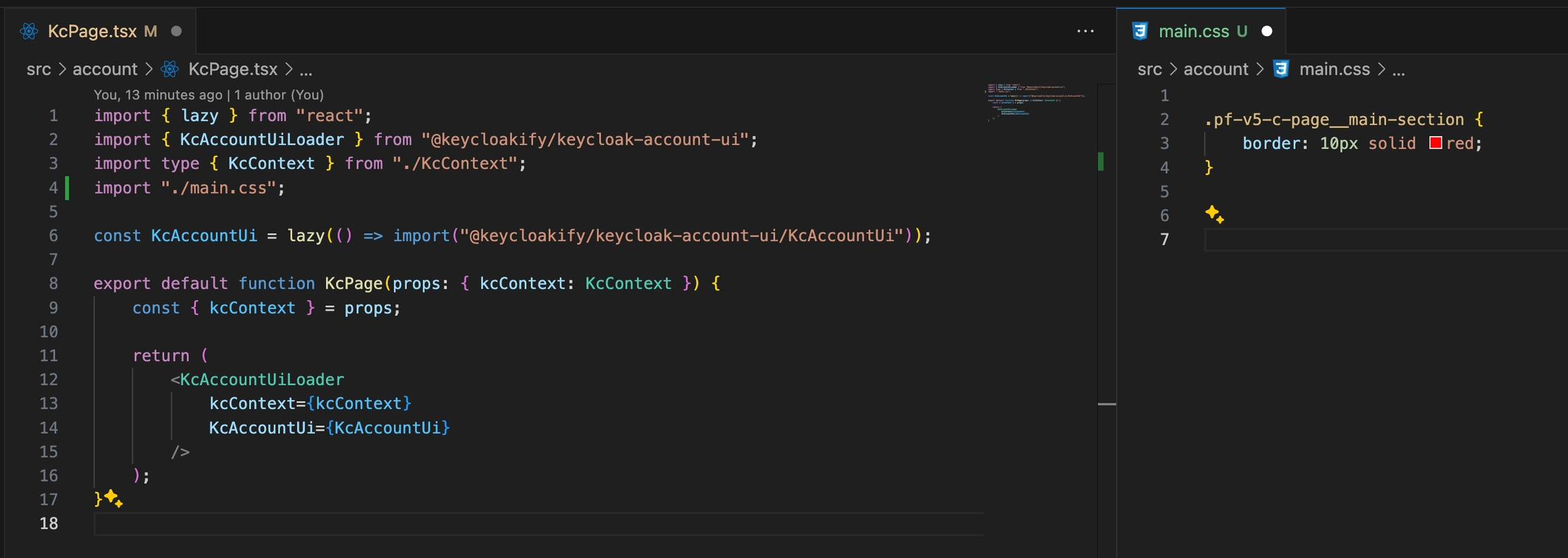The width and height of the screenshot is (1568, 558).
Task: Expand the 'account' breadcrumb in the main.css editor
Action: pos(1215,69)
